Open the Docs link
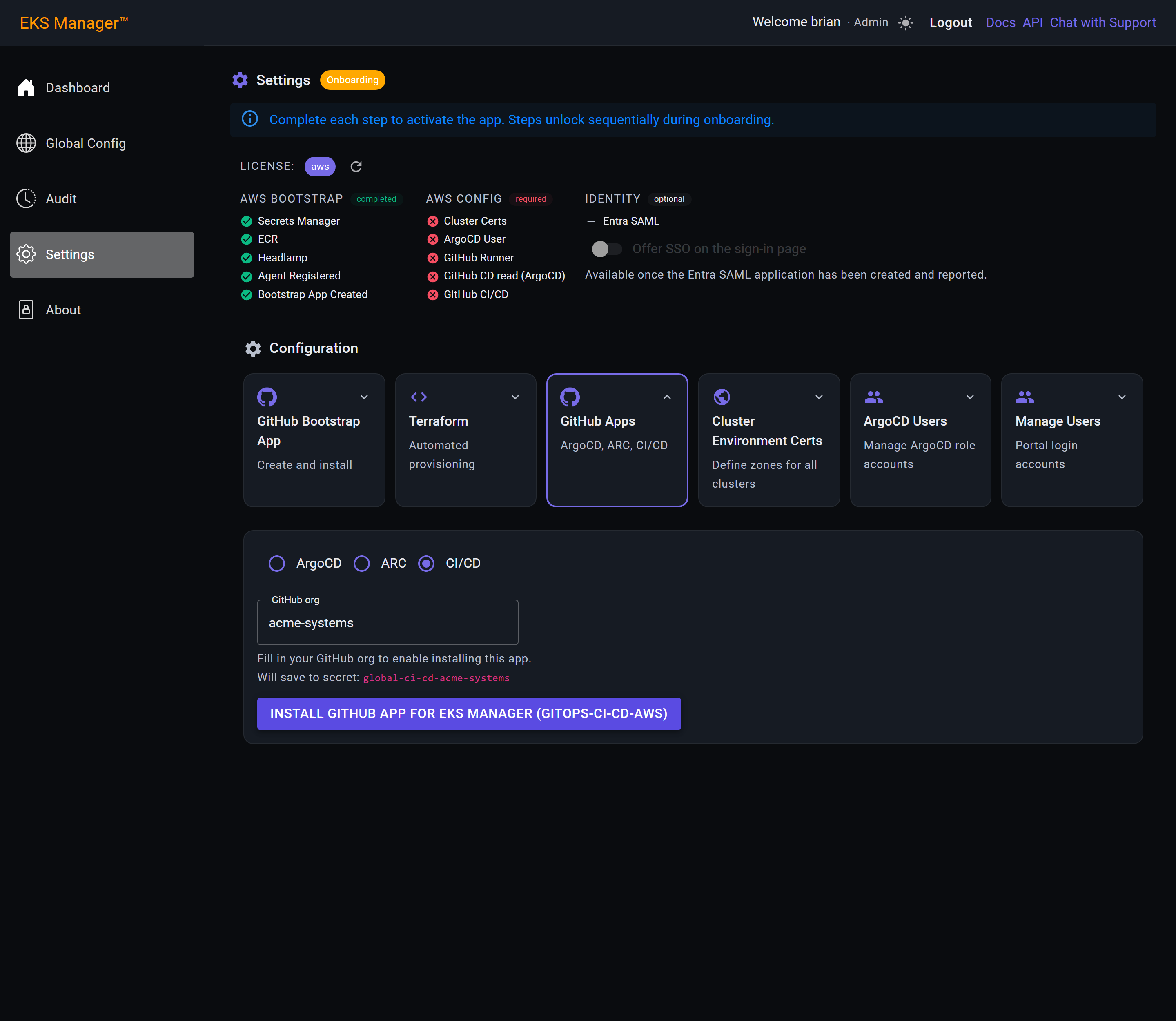 (x=1000, y=23)
